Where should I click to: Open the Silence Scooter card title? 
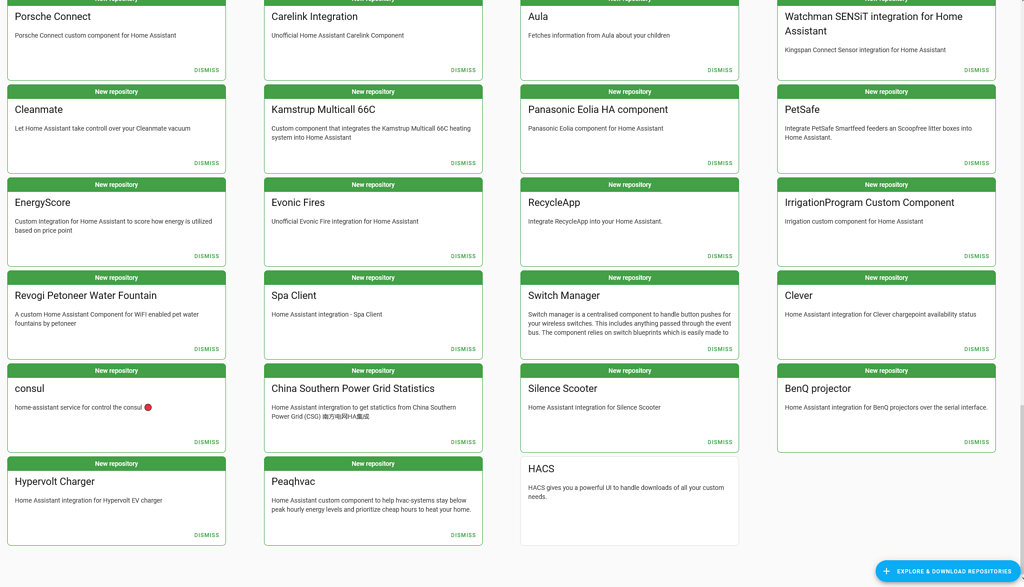click(562, 389)
